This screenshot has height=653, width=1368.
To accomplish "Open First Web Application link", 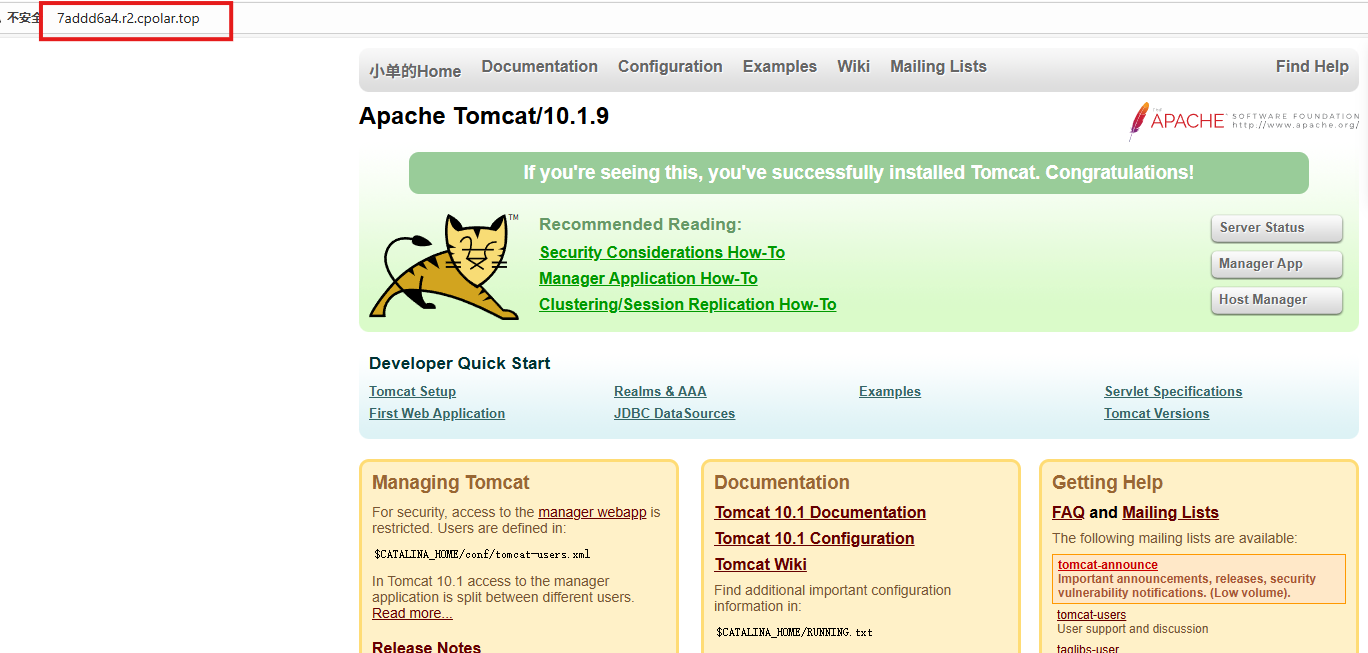I will [437, 414].
